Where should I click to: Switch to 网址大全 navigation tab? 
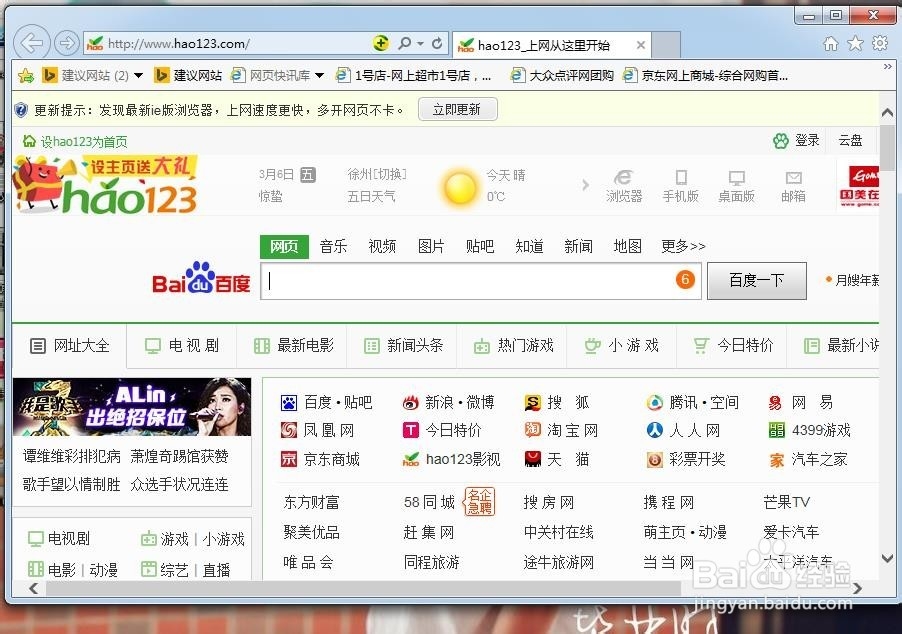tap(69, 346)
